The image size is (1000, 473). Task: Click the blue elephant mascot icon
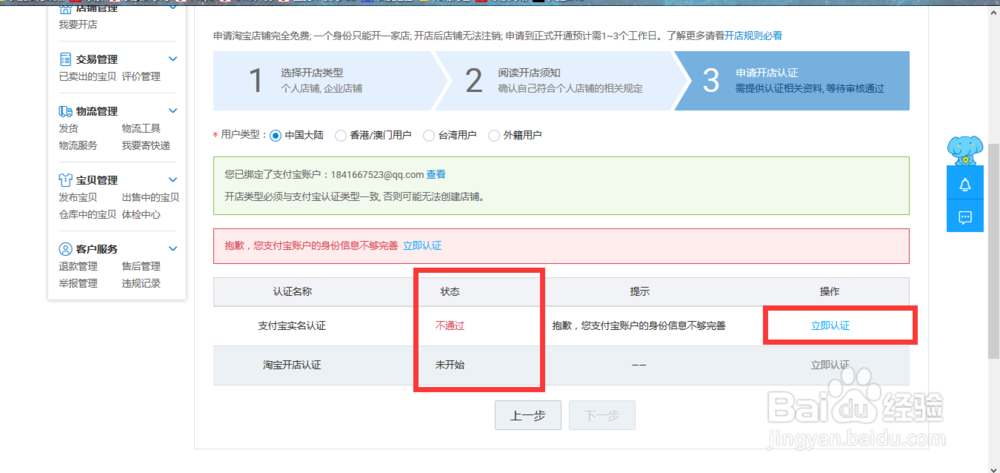click(x=965, y=150)
